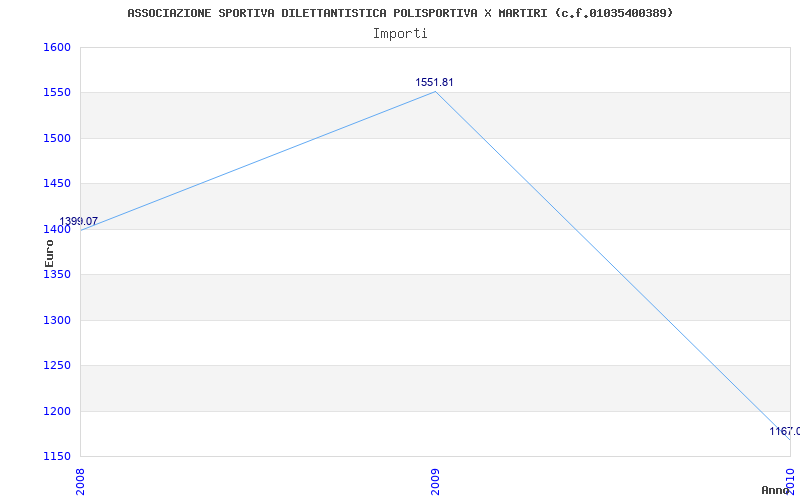Click the 1551.81 data point label
Viewport: 800px width, 500px height.
click(x=434, y=82)
